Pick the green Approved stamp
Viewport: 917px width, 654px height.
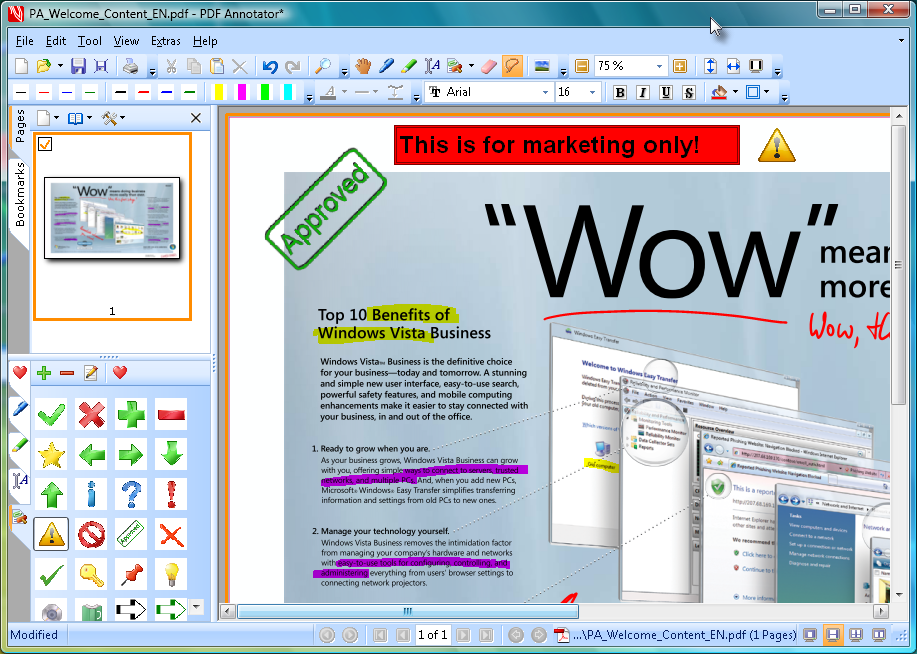(130, 534)
